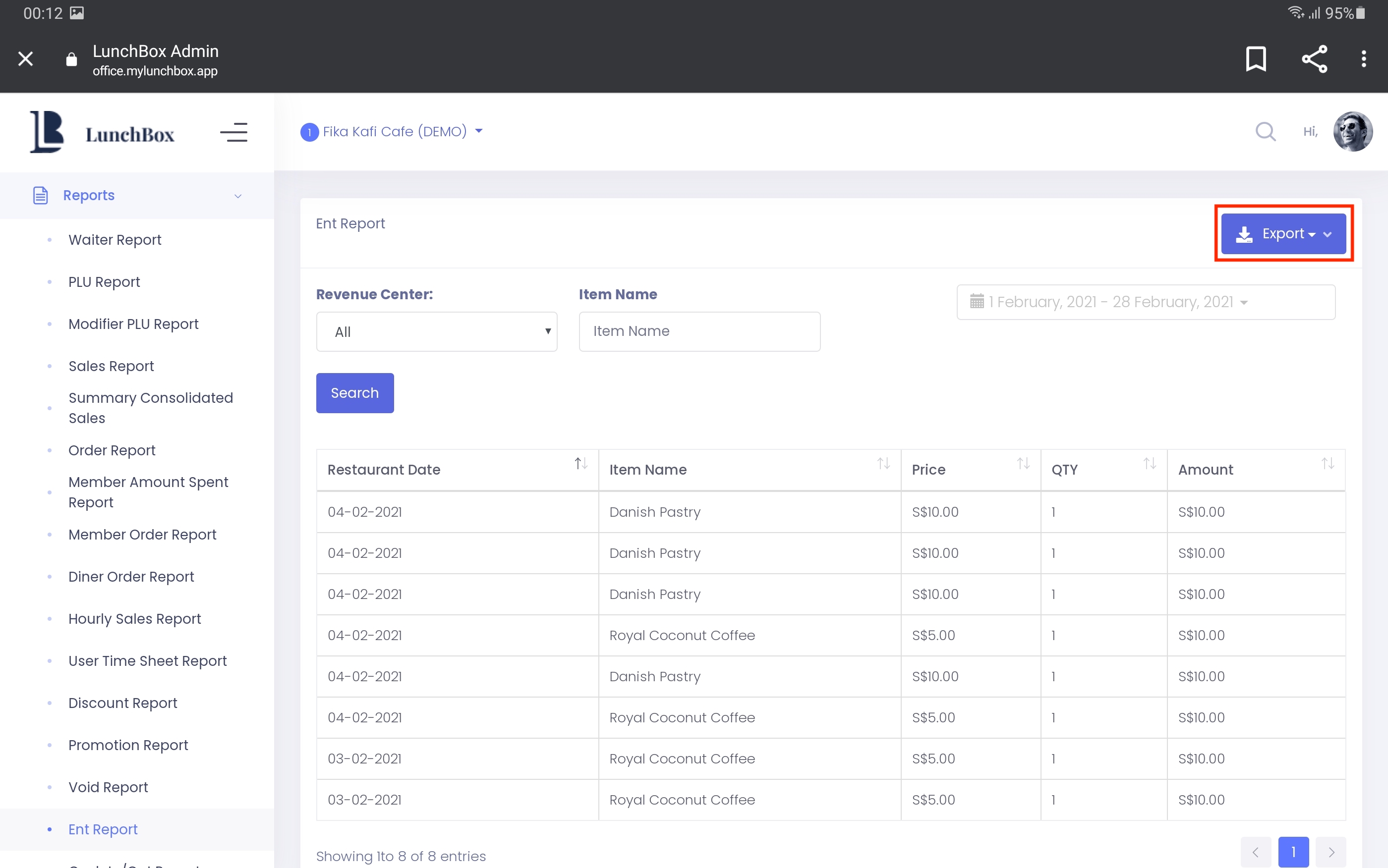Switch outlet via Fika Kafi Cafe dropdown

pos(394,131)
